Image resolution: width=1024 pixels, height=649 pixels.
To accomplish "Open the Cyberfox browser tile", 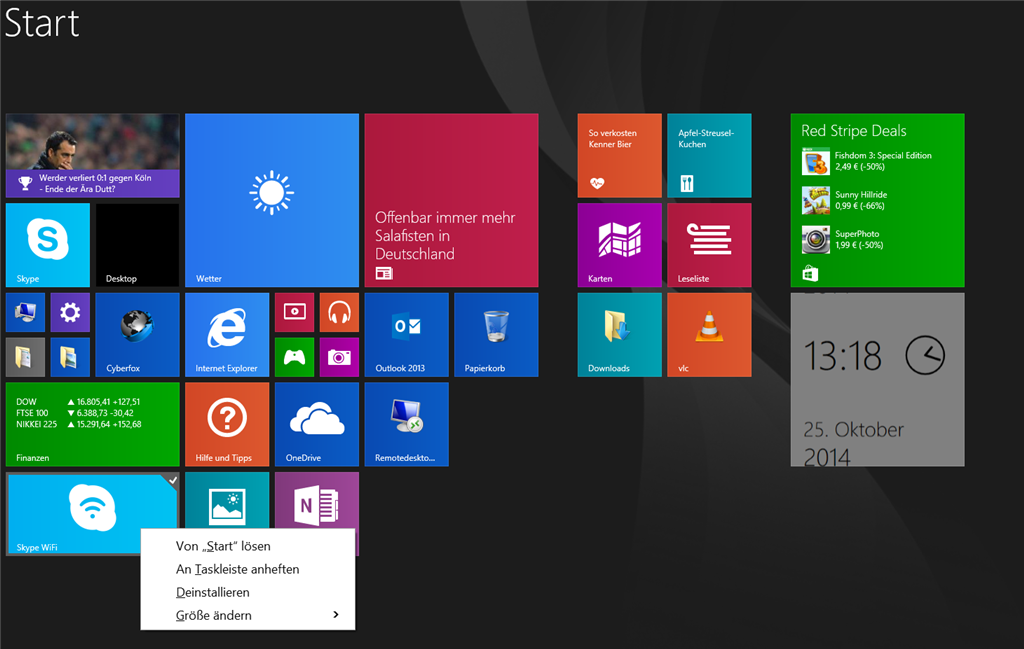I will (137, 334).
